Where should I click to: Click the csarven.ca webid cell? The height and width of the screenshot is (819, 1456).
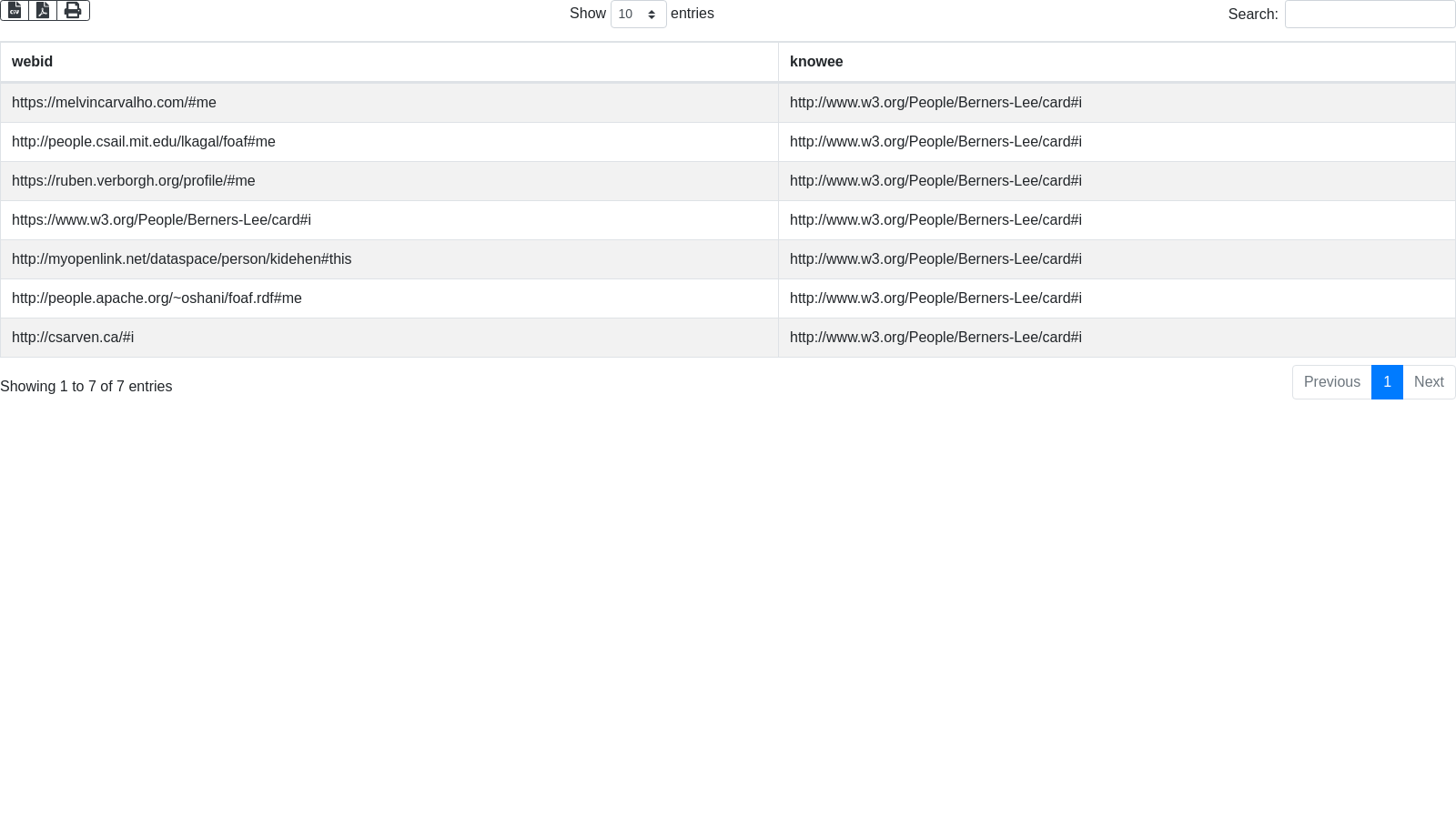point(73,338)
